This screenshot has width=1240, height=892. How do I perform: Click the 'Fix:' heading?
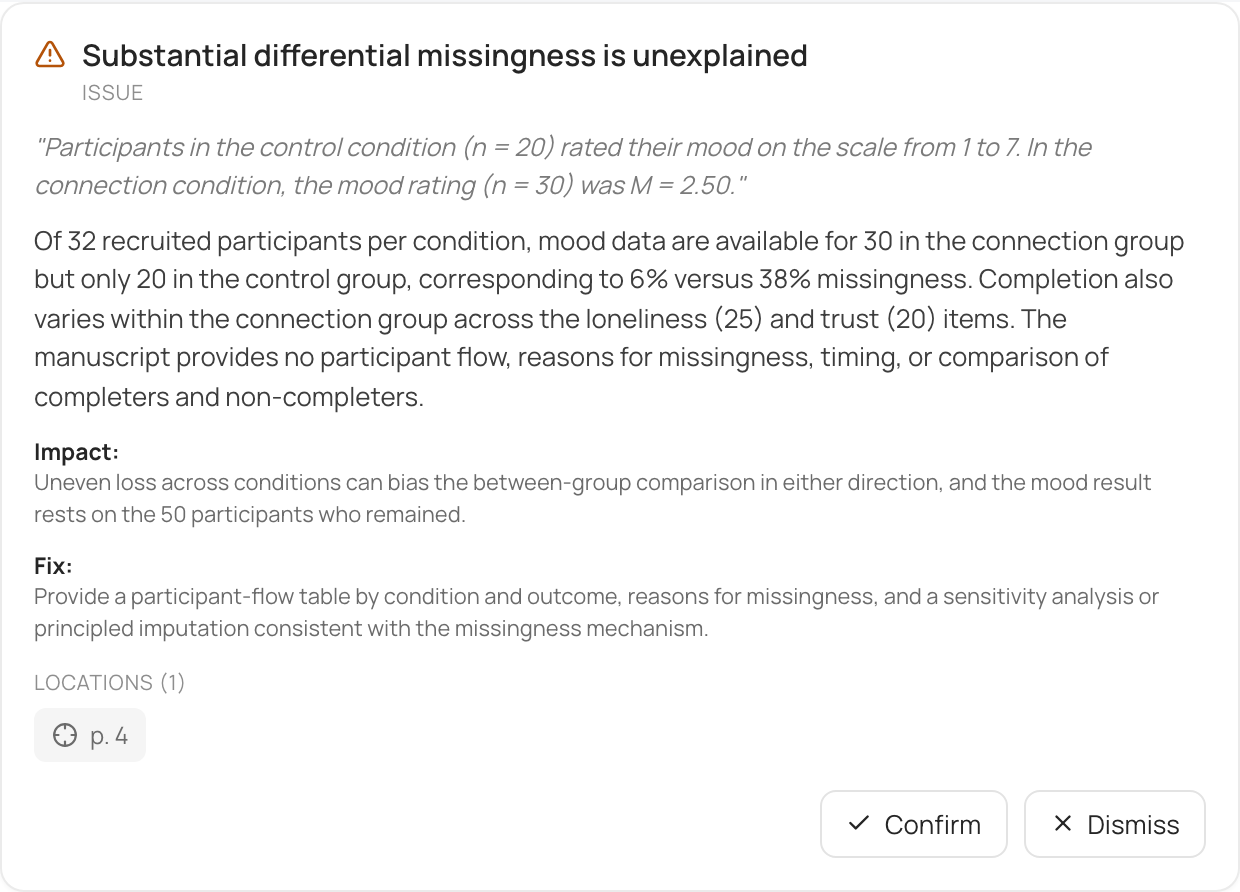click(54, 566)
